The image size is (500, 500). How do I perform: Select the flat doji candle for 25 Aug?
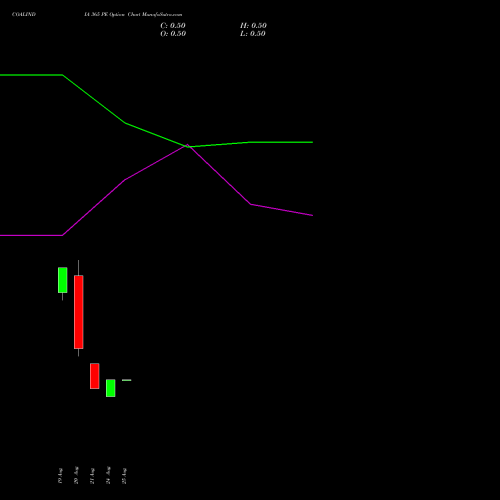pyautogui.click(x=126, y=380)
